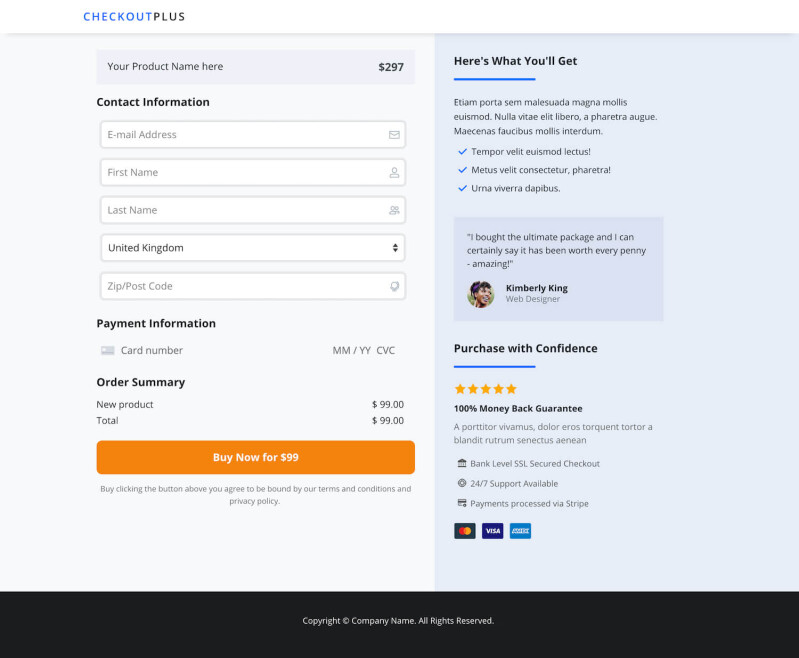Click the Mastercard payment logo
Screen dimensions: 799x658
[x=465, y=531]
